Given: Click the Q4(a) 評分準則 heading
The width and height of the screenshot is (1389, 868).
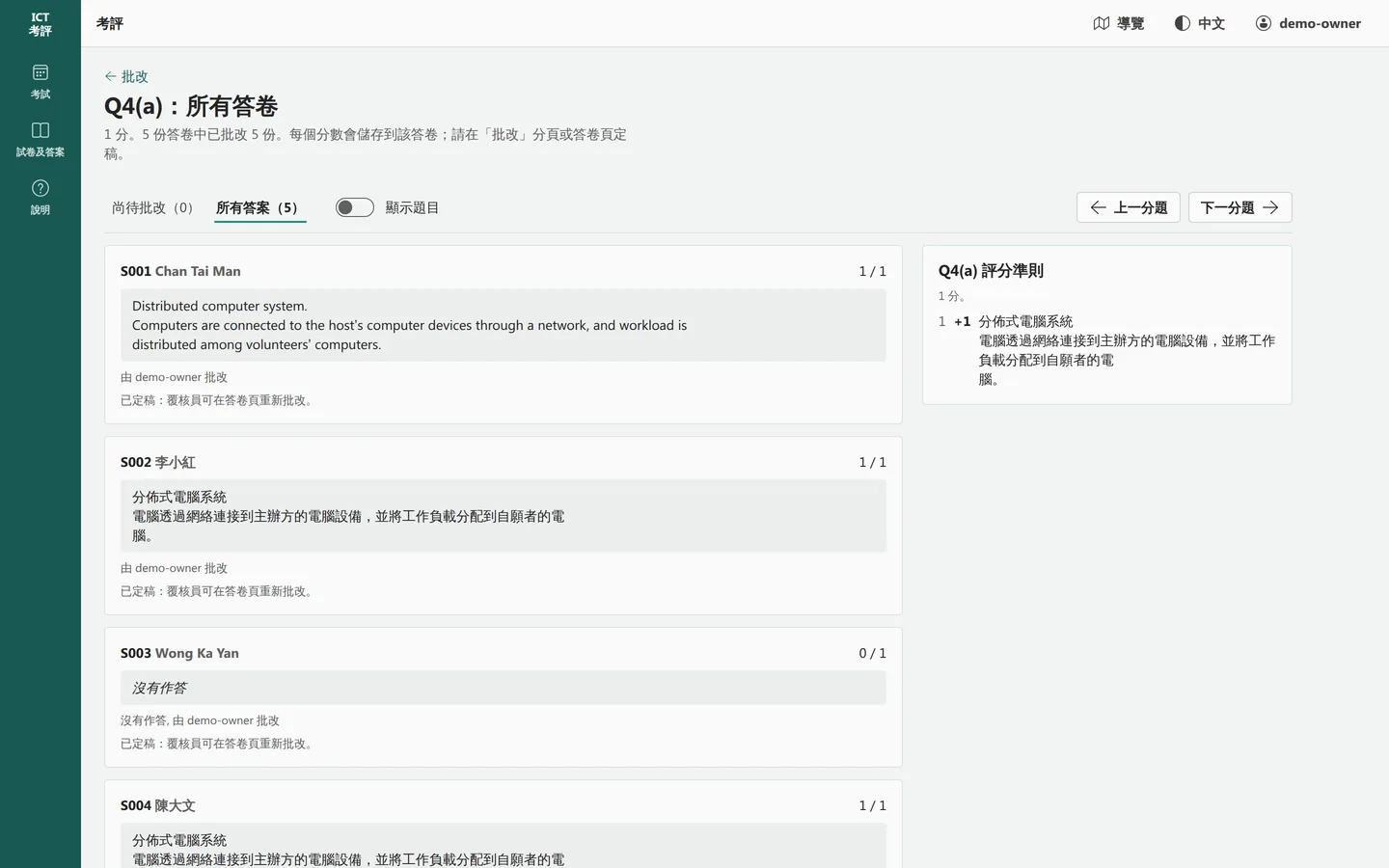Looking at the screenshot, I should [x=991, y=271].
